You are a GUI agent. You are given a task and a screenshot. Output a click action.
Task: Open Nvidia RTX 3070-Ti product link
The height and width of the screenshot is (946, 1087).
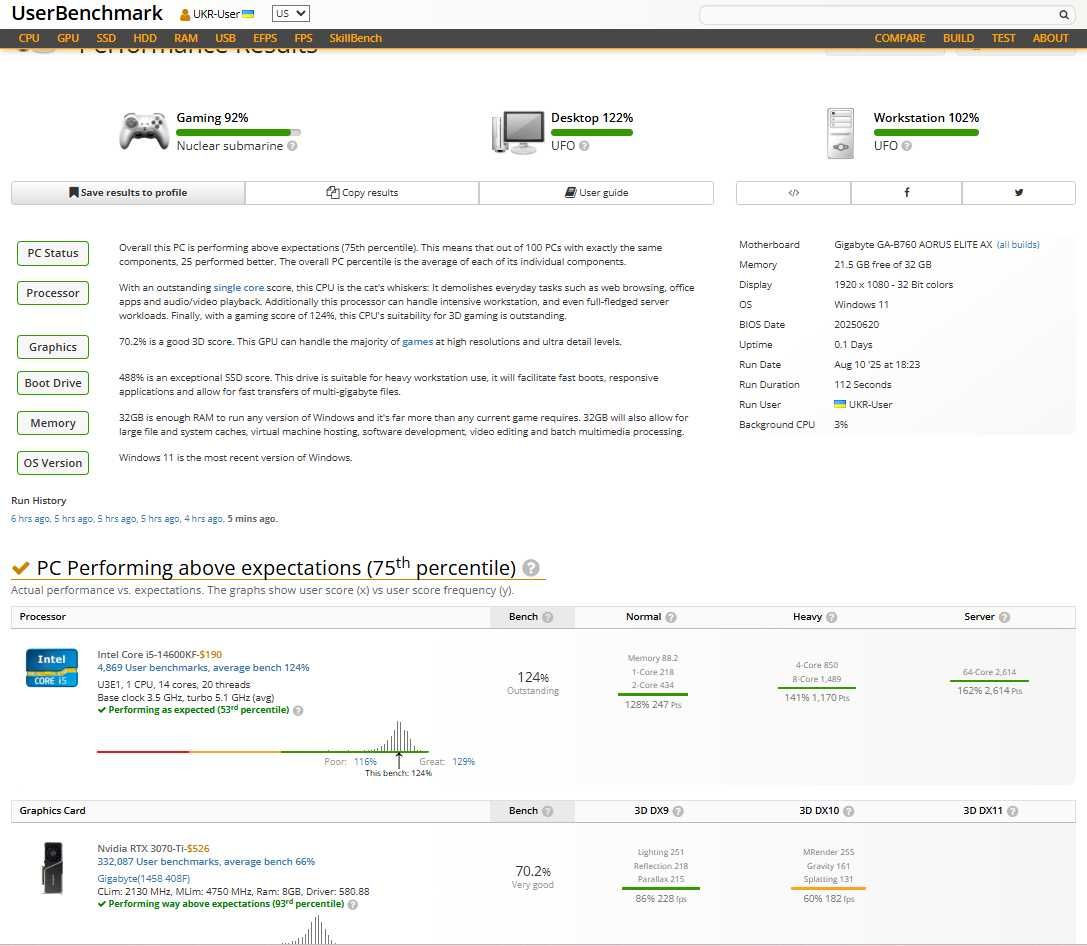141,848
